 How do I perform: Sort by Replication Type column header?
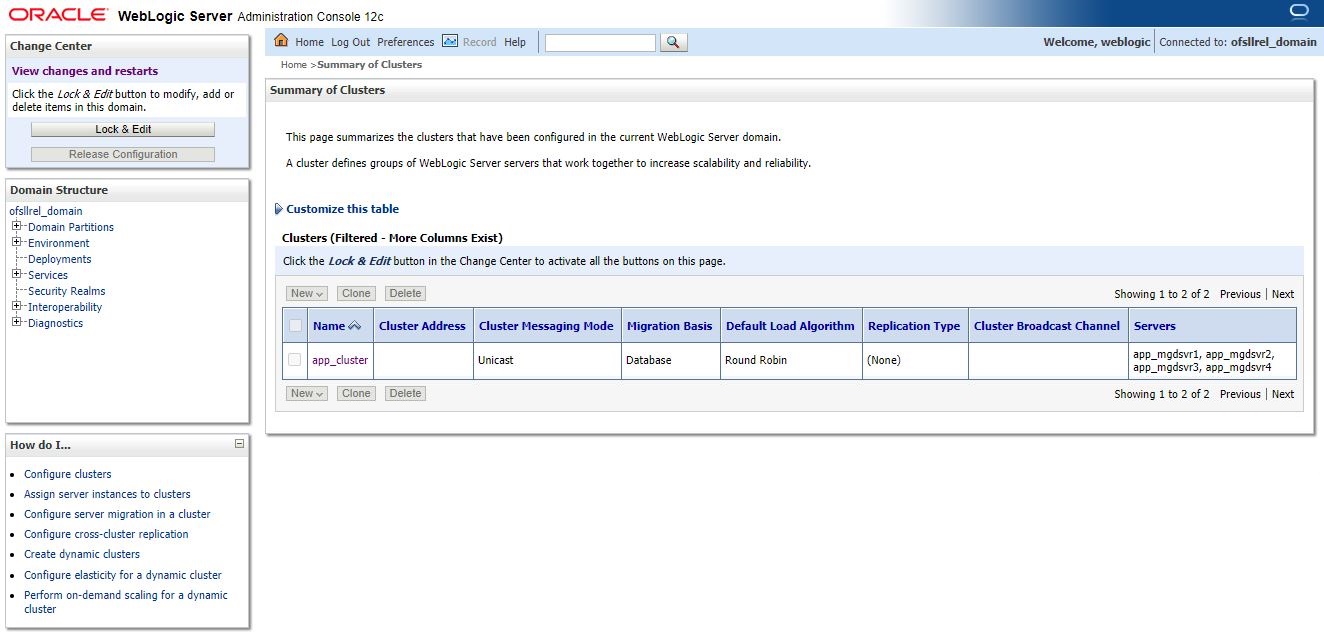(914, 326)
